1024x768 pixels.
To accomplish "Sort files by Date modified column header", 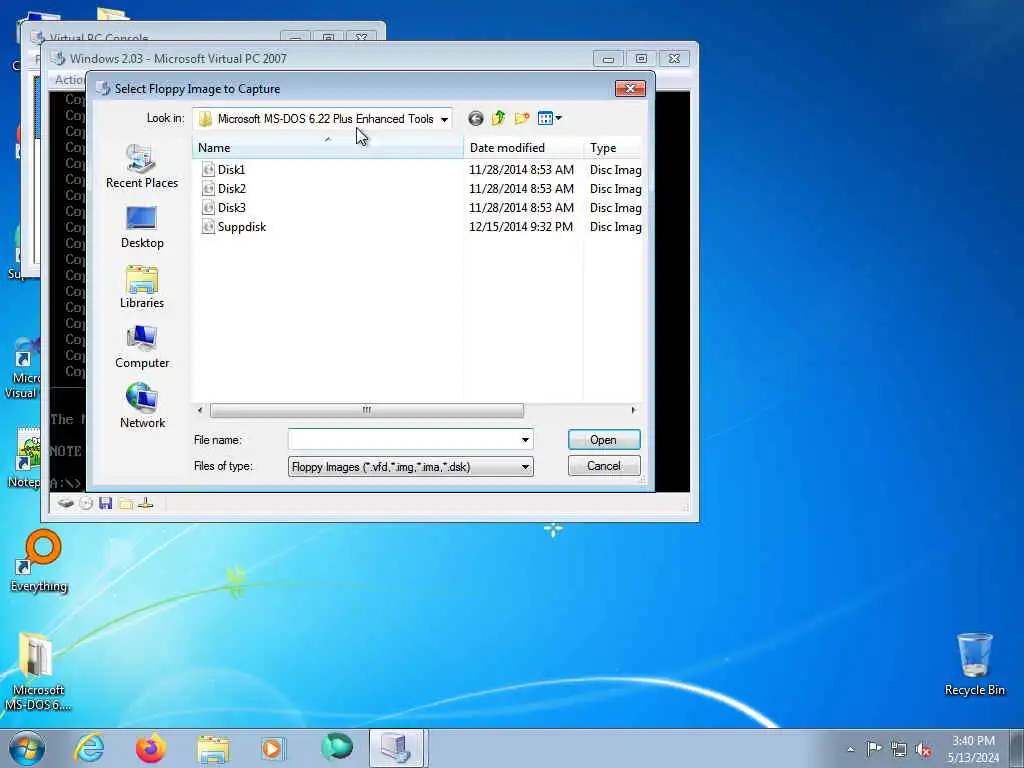I will 523,148.
